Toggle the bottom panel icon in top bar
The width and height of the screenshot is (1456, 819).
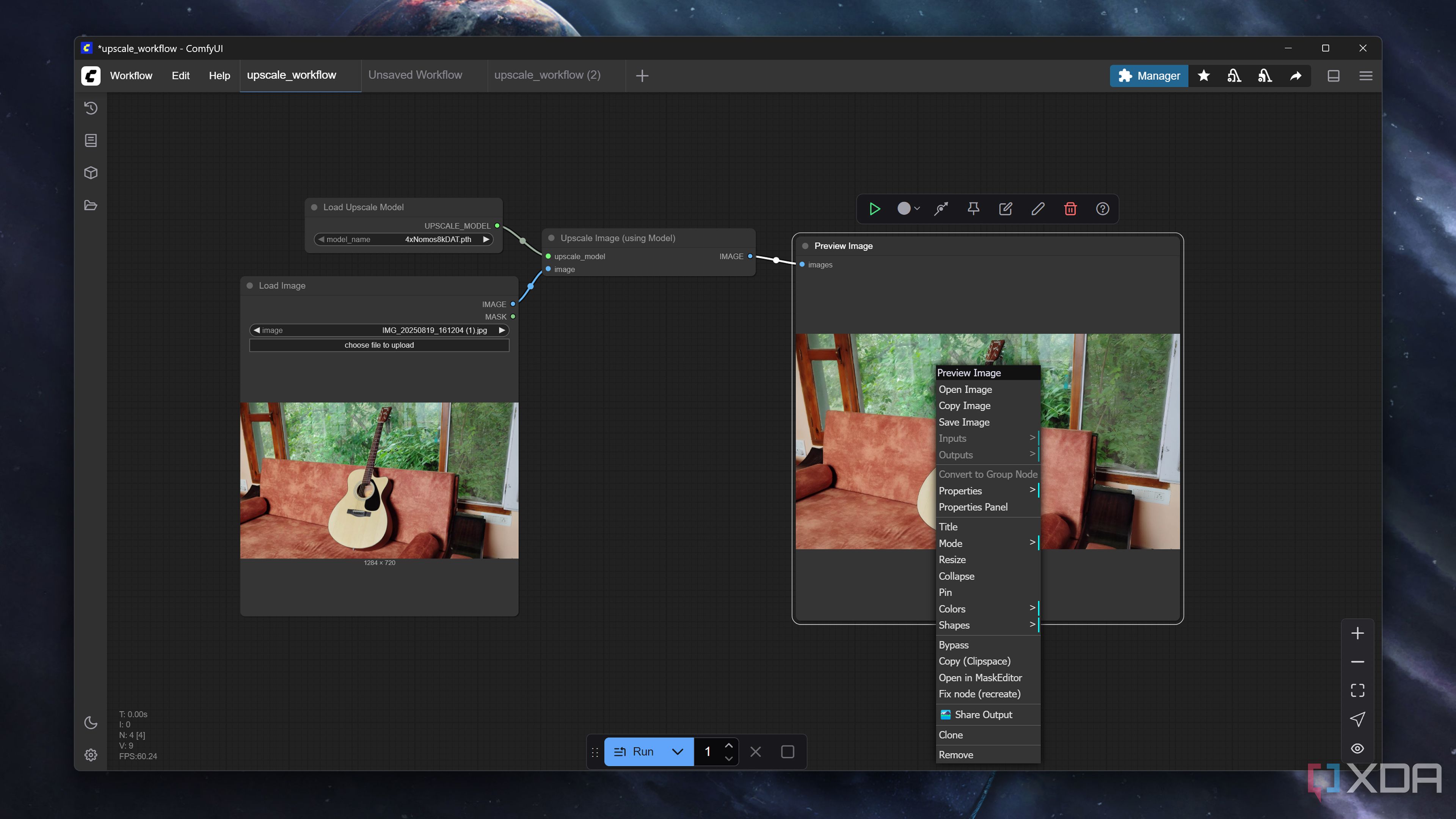[x=1334, y=76]
